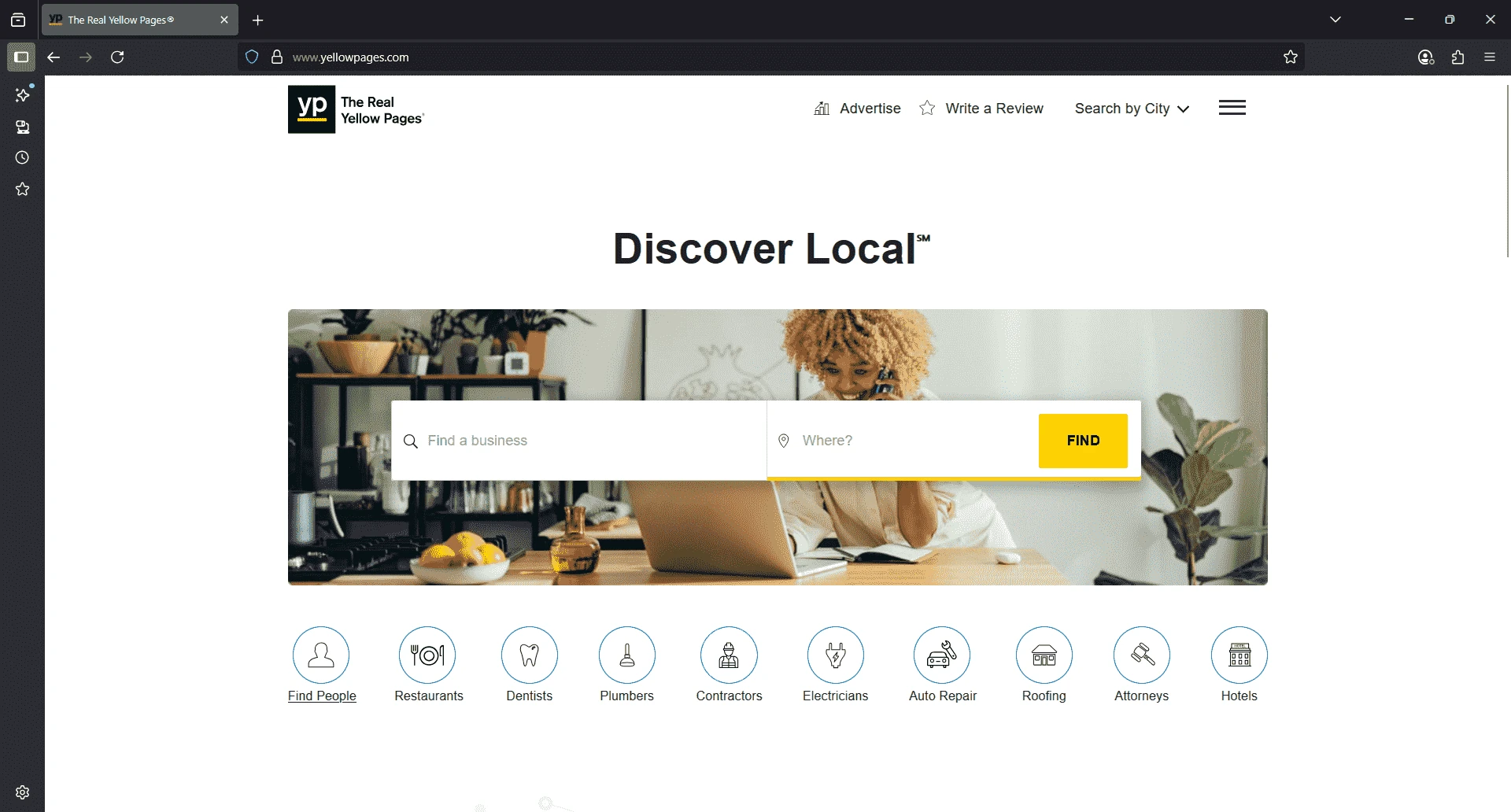
Task: Open the hamburger menu on Yellow Pages
Action: coord(1232,108)
